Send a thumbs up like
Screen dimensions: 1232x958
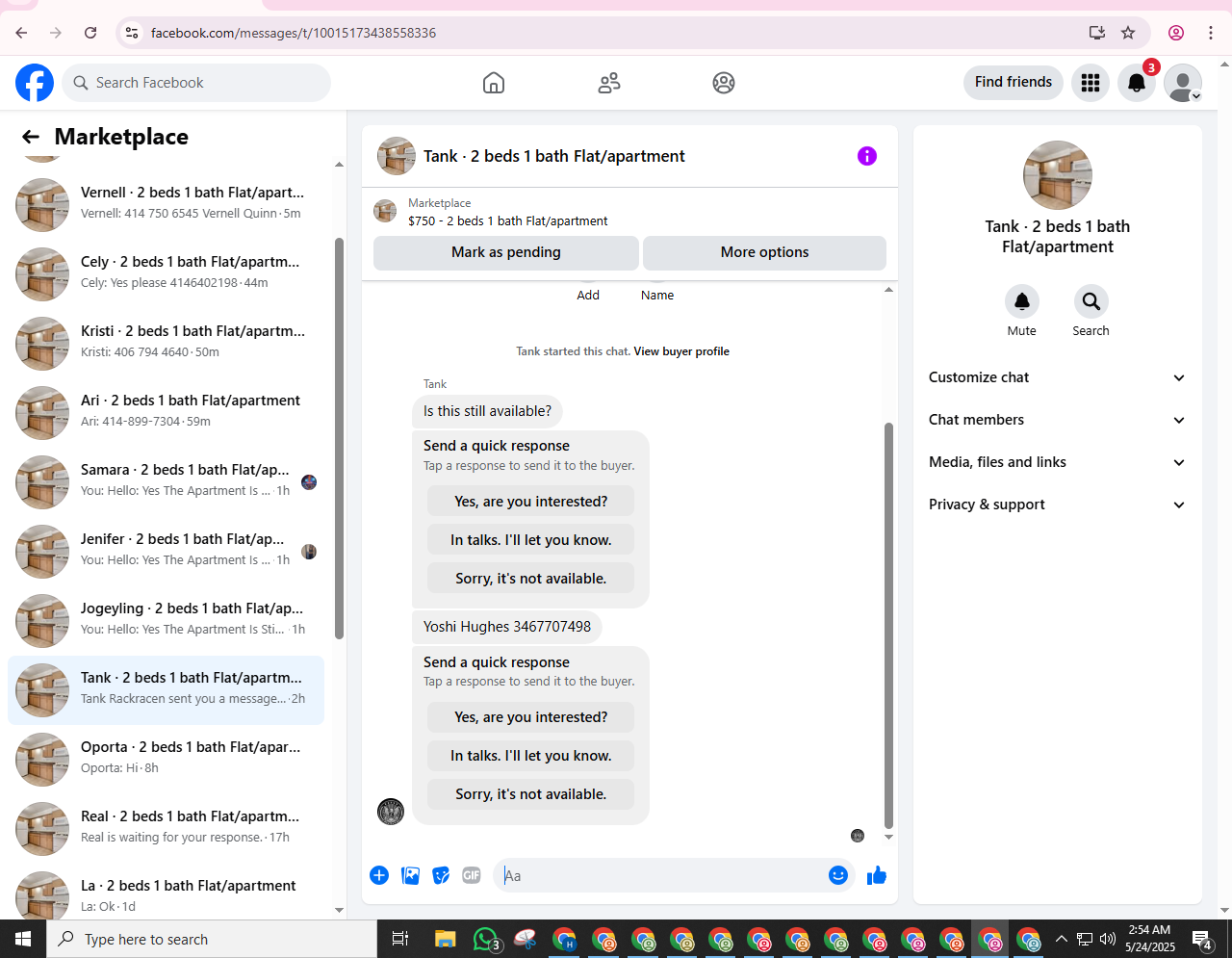pyautogui.click(x=877, y=875)
